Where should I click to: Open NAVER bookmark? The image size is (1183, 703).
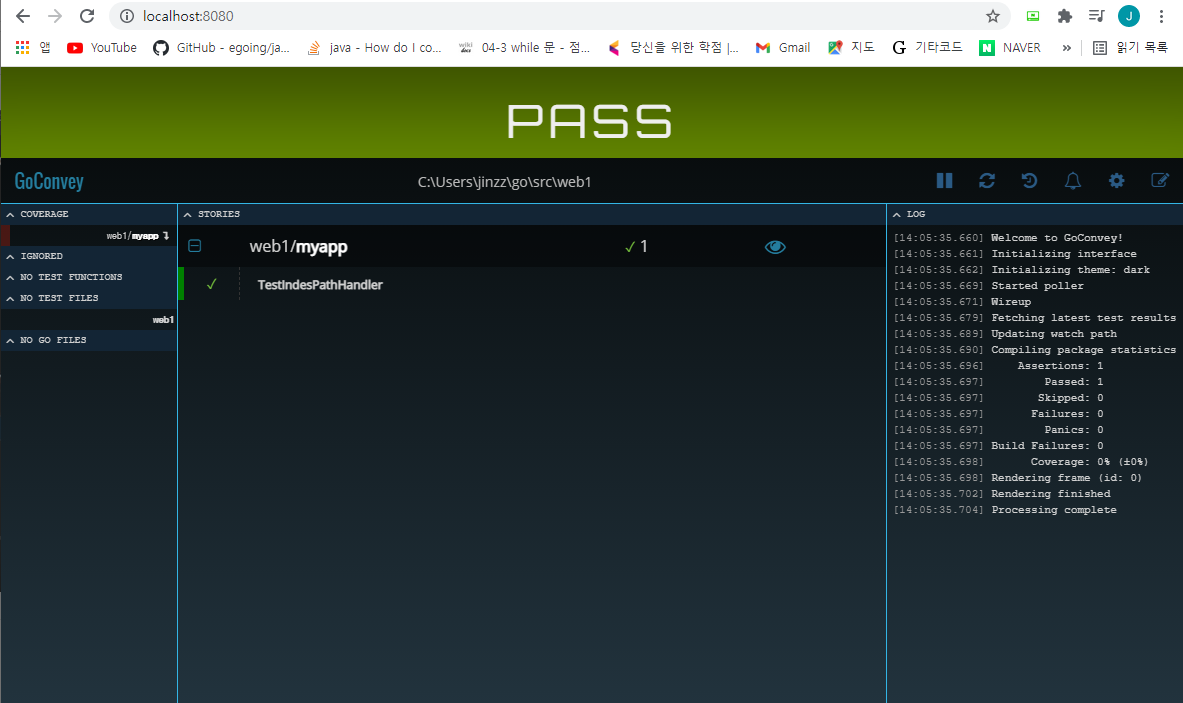(1009, 48)
